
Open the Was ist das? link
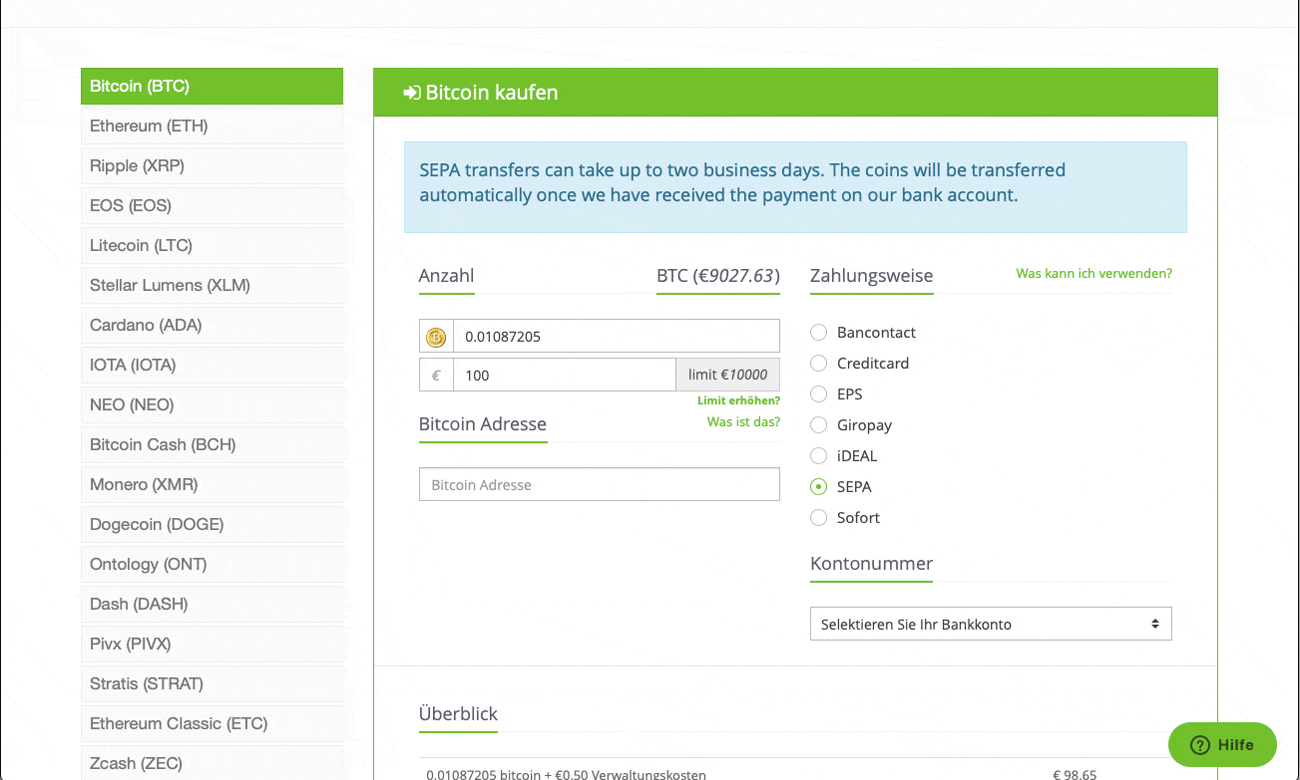743,422
